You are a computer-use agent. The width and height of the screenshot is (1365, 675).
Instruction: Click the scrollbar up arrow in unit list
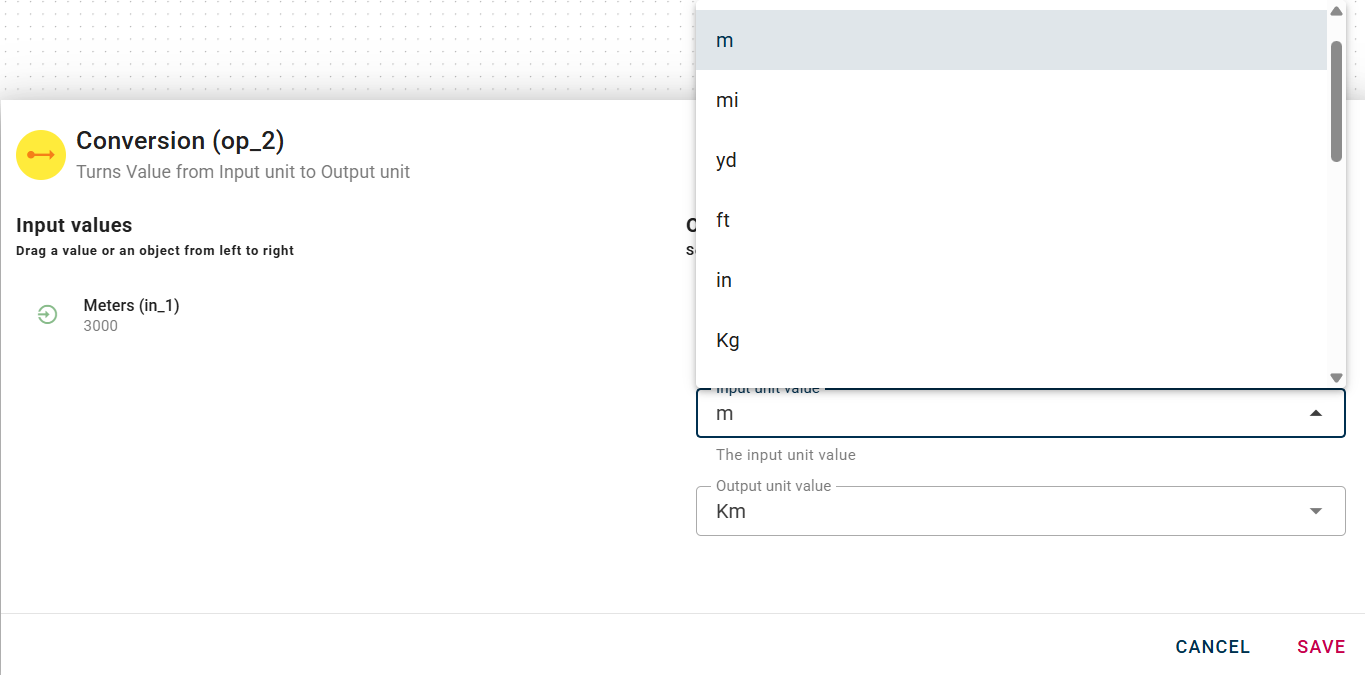(1336, 11)
